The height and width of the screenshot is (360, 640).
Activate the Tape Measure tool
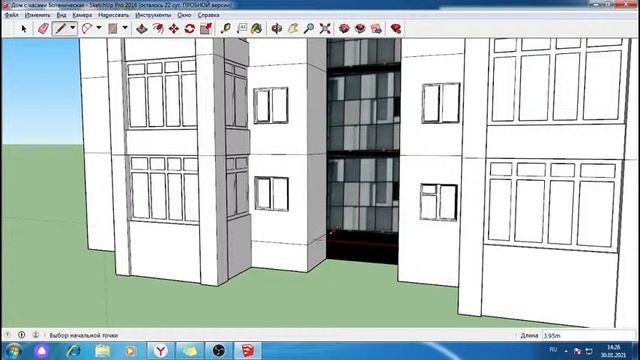225,29
